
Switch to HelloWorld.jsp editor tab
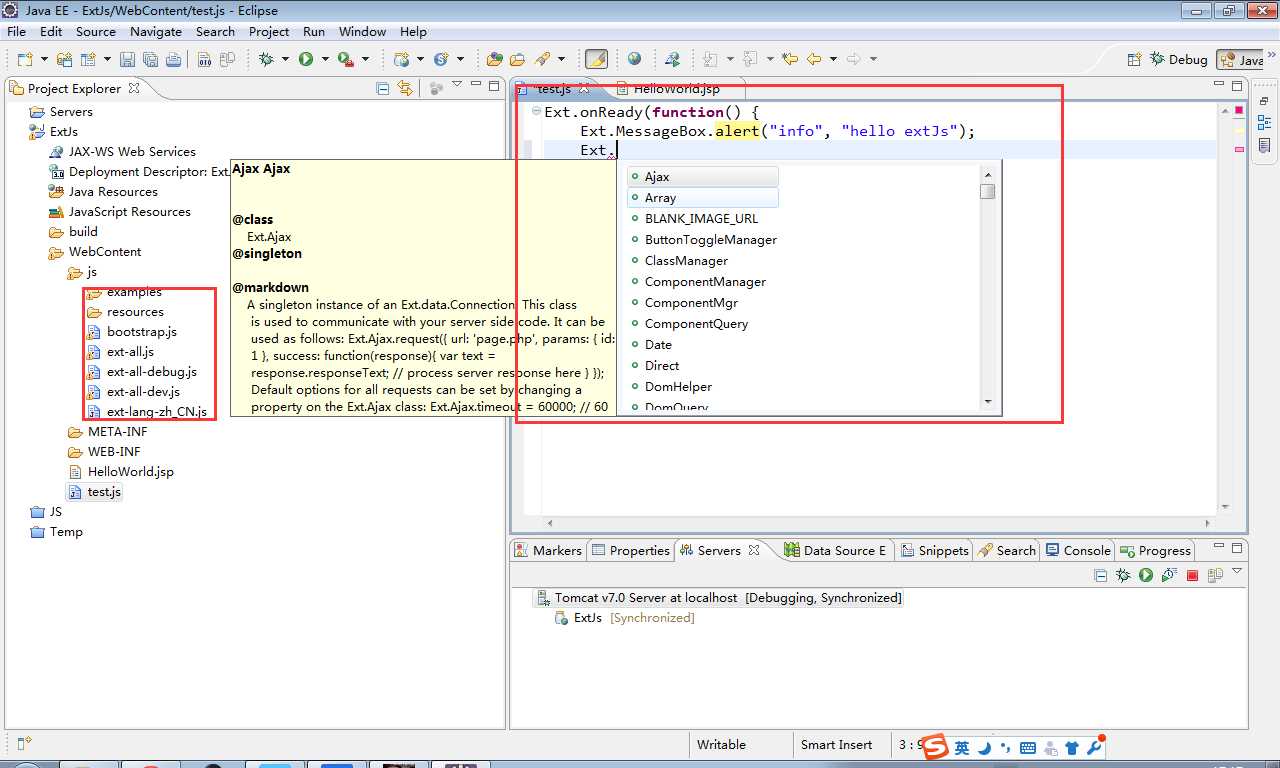pos(676,89)
